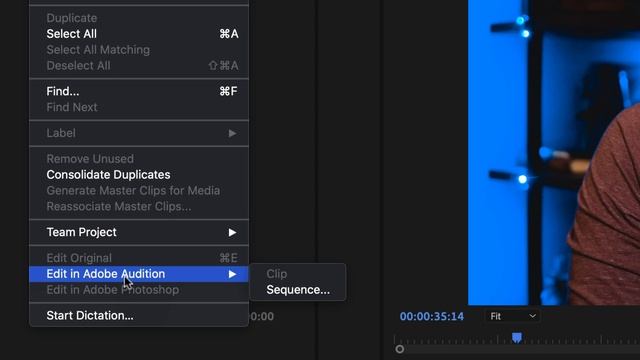Open the Fit zoom level dropdown
The image size is (640, 360).
pos(513,316)
